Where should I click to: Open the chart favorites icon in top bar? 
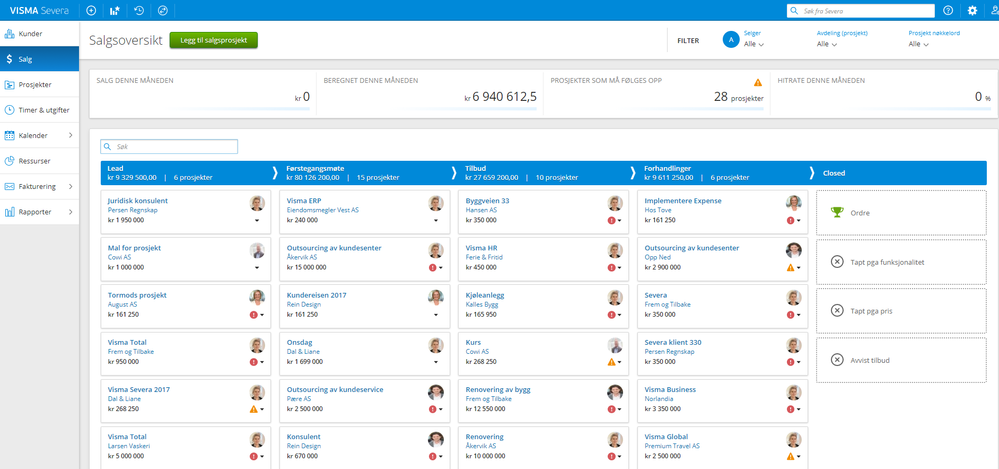pyautogui.click(x=115, y=10)
